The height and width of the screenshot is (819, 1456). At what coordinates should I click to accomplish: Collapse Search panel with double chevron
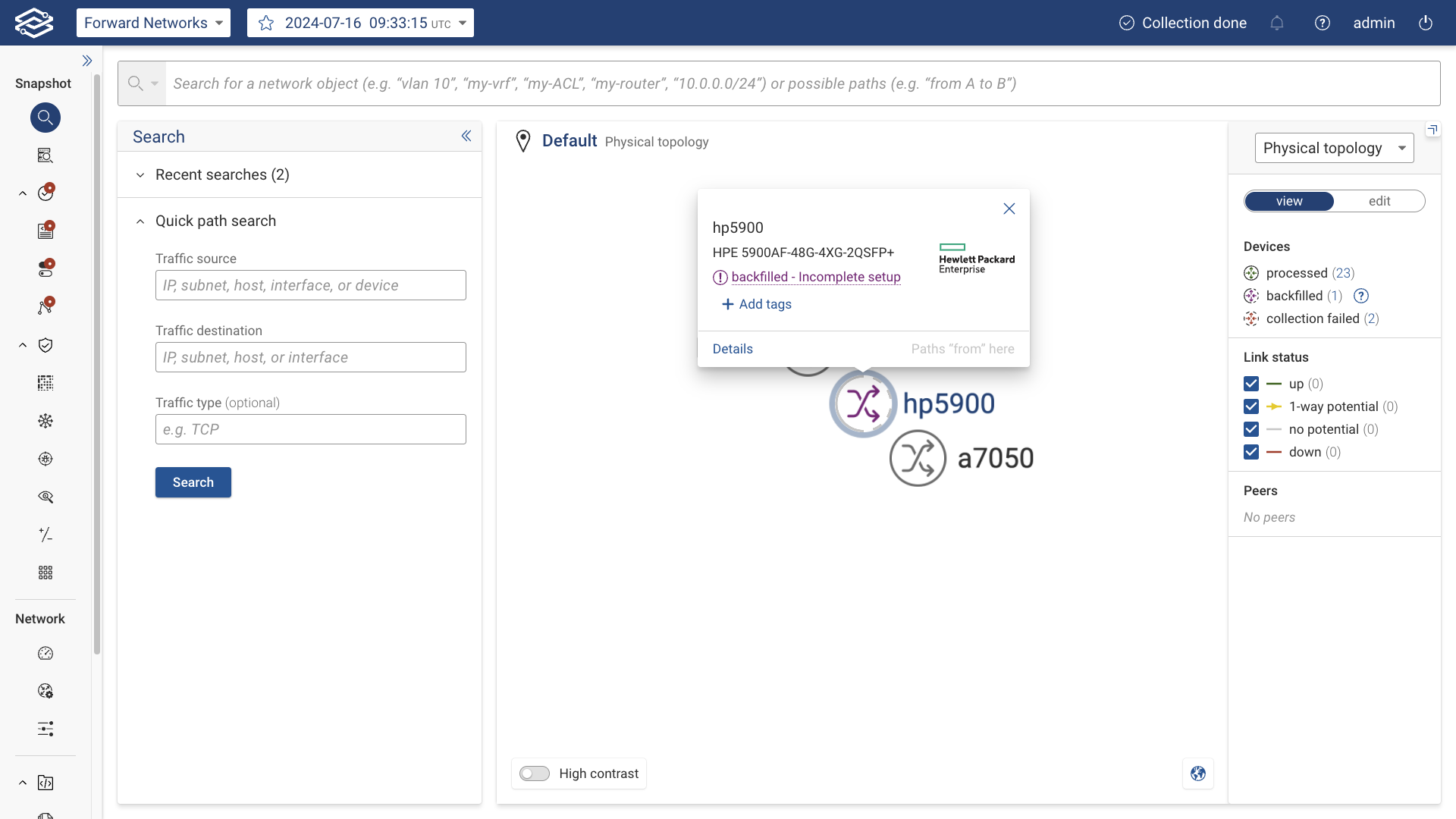466,136
